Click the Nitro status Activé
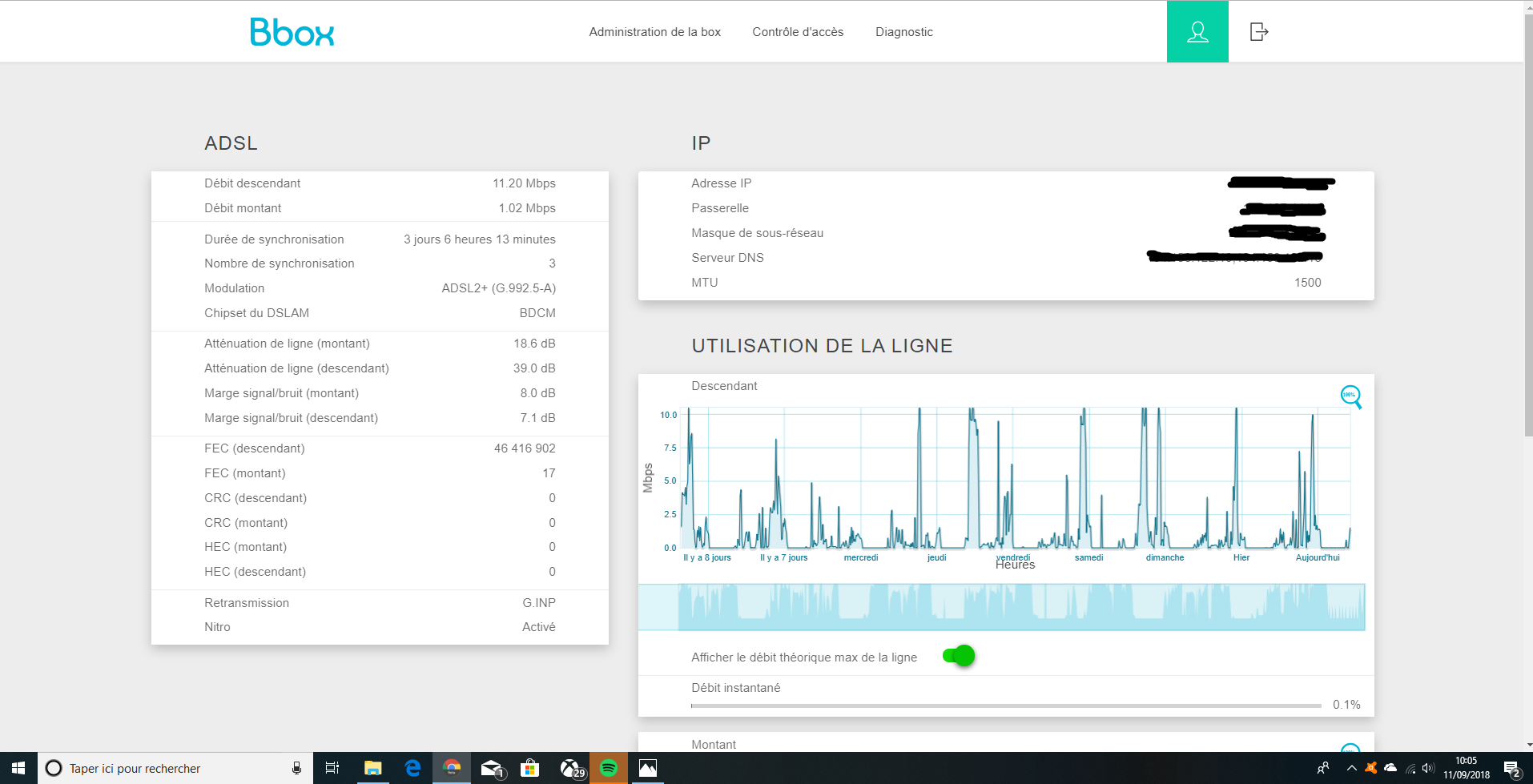 coord(538,627)
